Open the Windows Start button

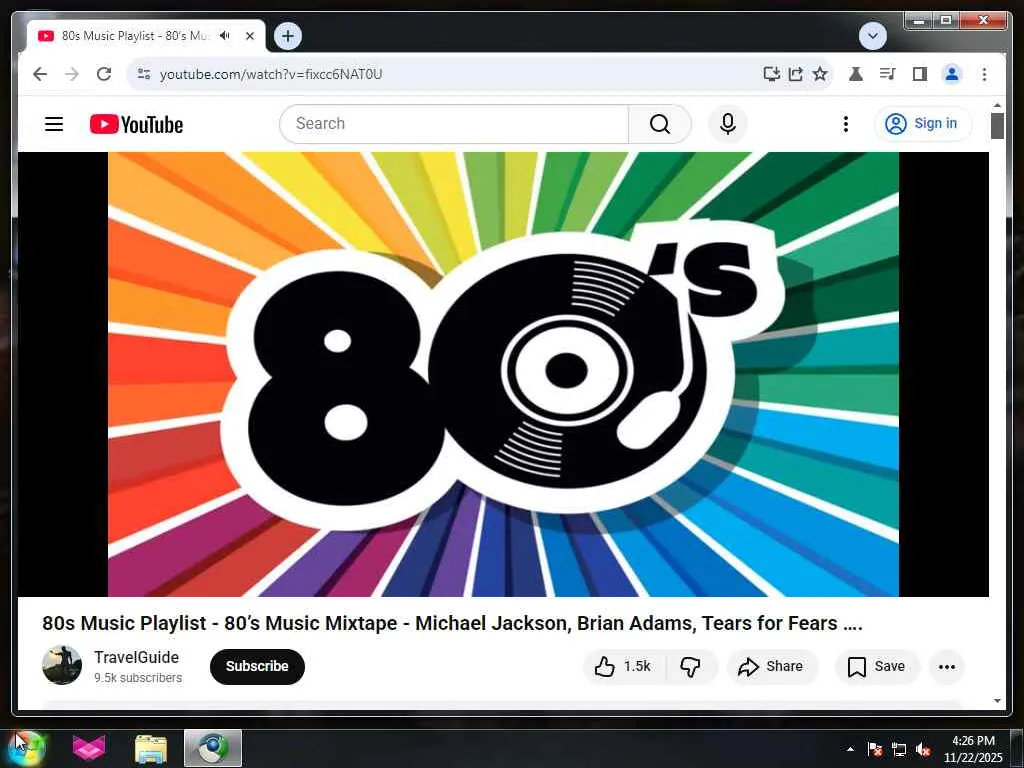pyautogui.click(x=27, y=748)
